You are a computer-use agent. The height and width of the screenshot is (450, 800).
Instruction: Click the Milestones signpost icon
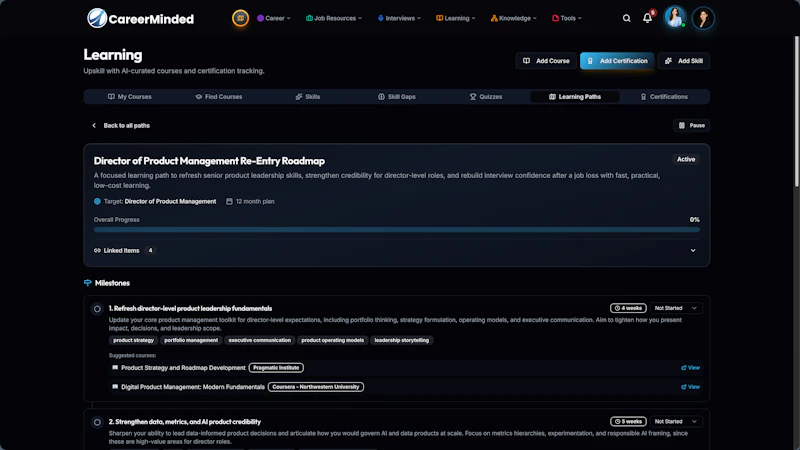coord(88,283)
